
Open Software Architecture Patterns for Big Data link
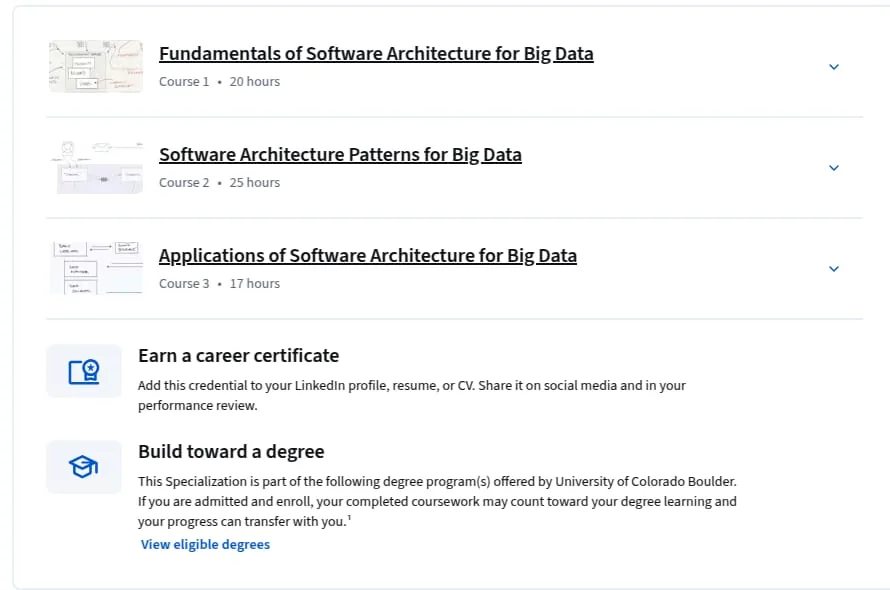(340, 154)
